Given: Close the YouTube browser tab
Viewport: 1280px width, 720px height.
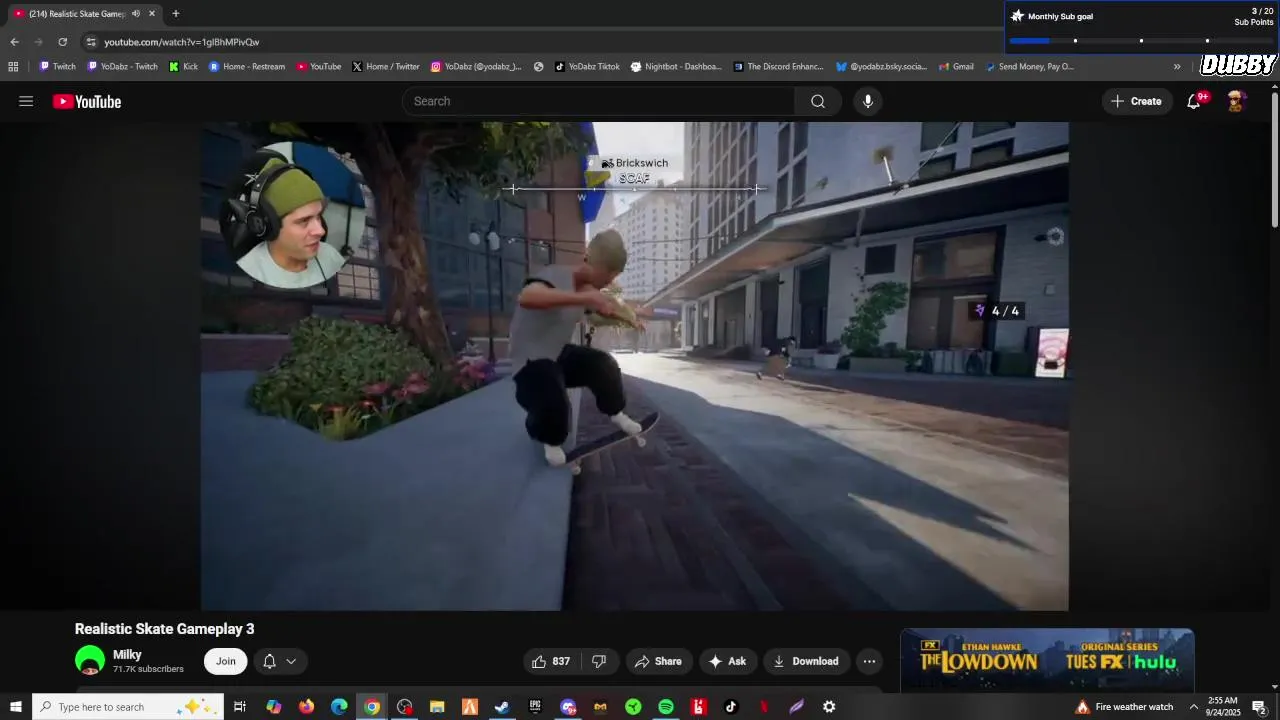Looking at the screenshot, I should [152, 14].
